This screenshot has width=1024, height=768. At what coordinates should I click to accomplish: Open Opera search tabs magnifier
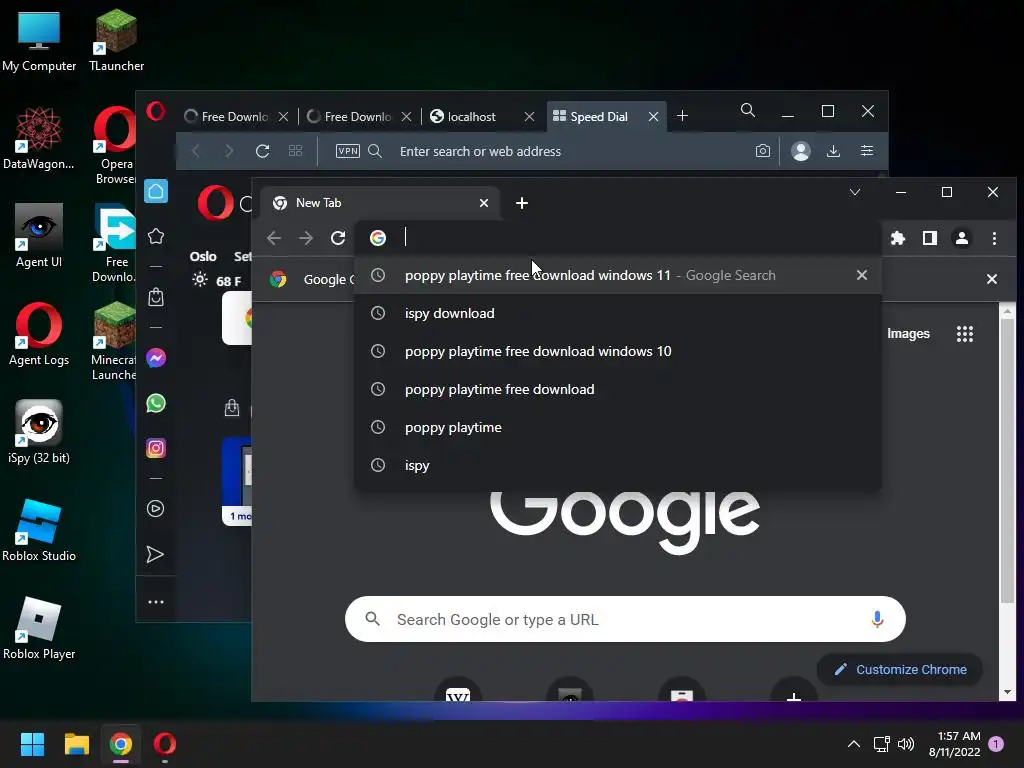748,110
